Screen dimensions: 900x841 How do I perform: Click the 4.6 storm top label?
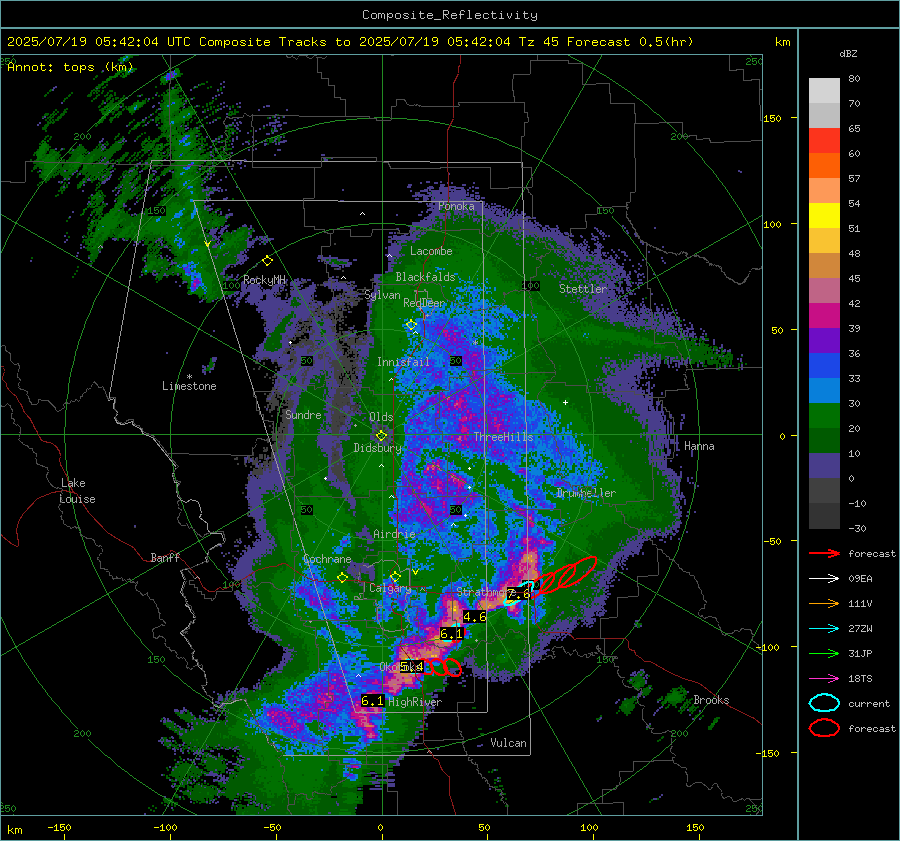[475, 617]
